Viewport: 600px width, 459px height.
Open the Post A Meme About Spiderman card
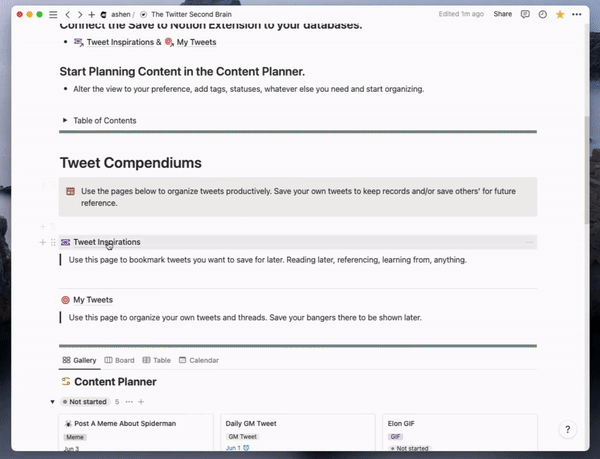(136, 433)
